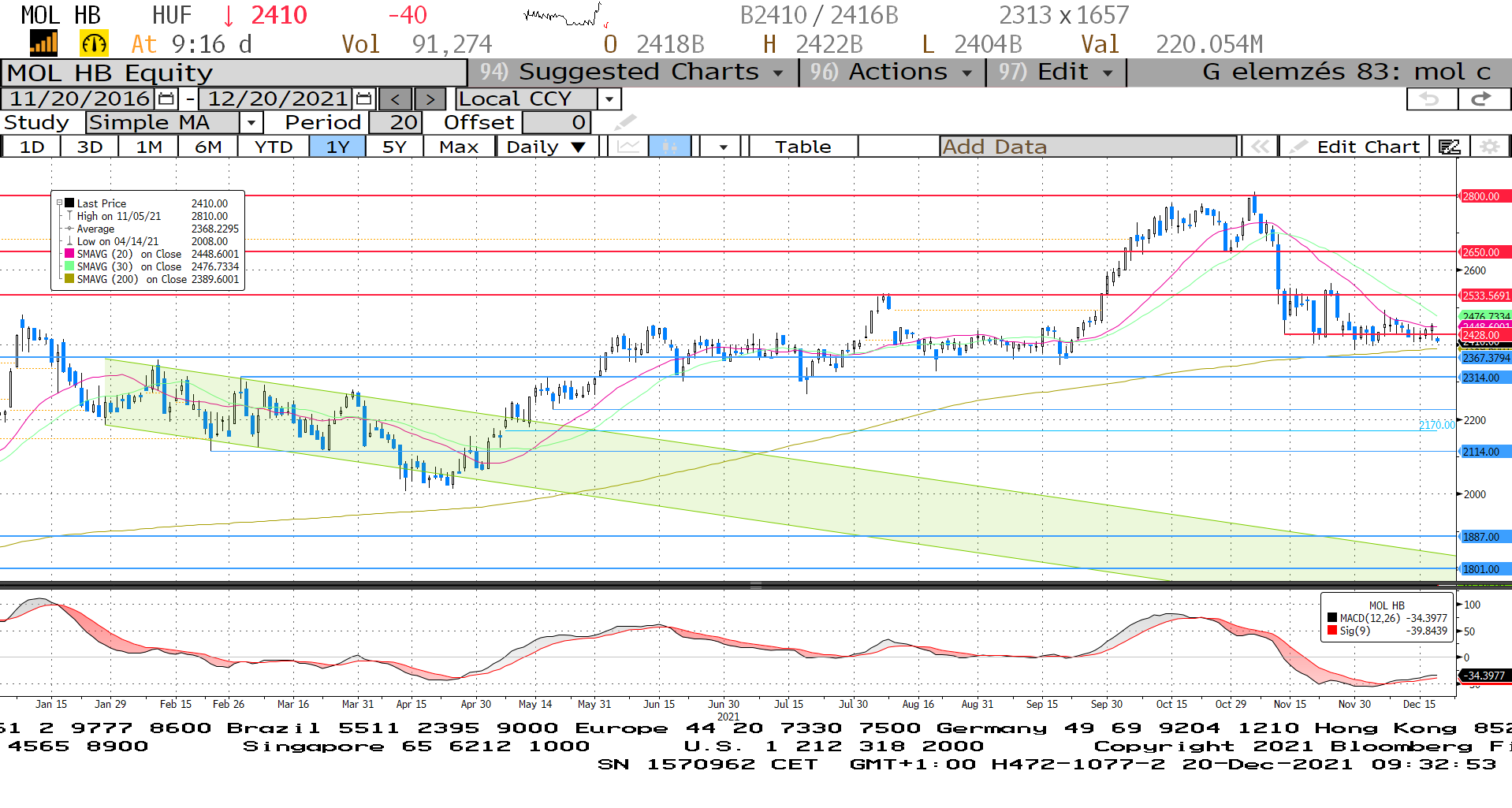
Task: Click the 1887.00 price level label
Action: (x=1485, y=537)
